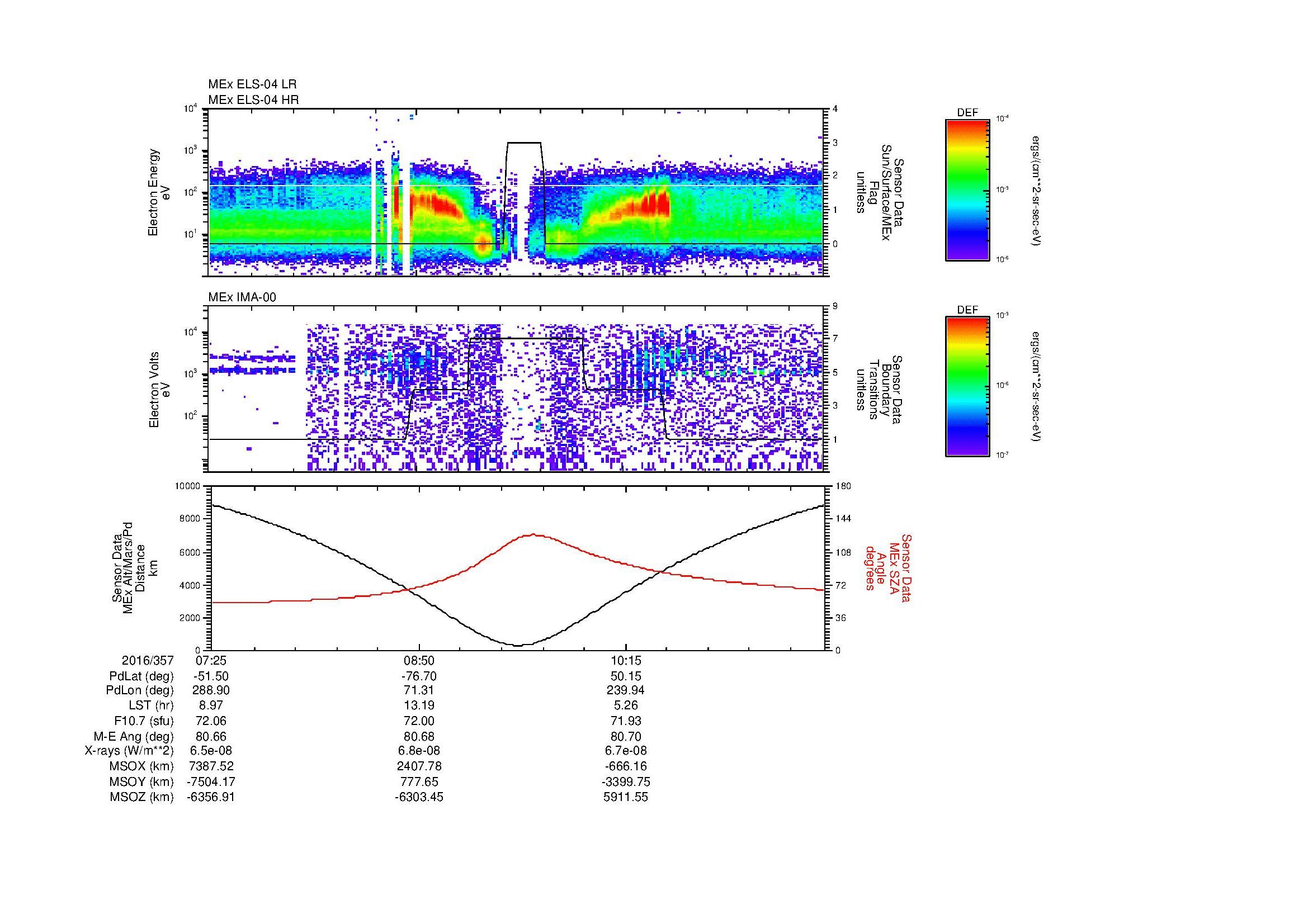This screenshot has width=1308, height=924.
Task: Click the F10.7 value 71.93
Action: (626, 721)
